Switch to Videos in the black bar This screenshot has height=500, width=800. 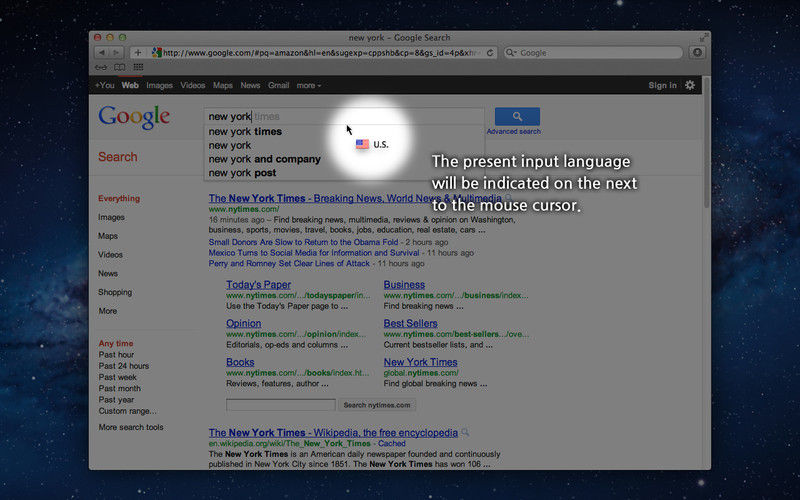click(x=192, y=85)
